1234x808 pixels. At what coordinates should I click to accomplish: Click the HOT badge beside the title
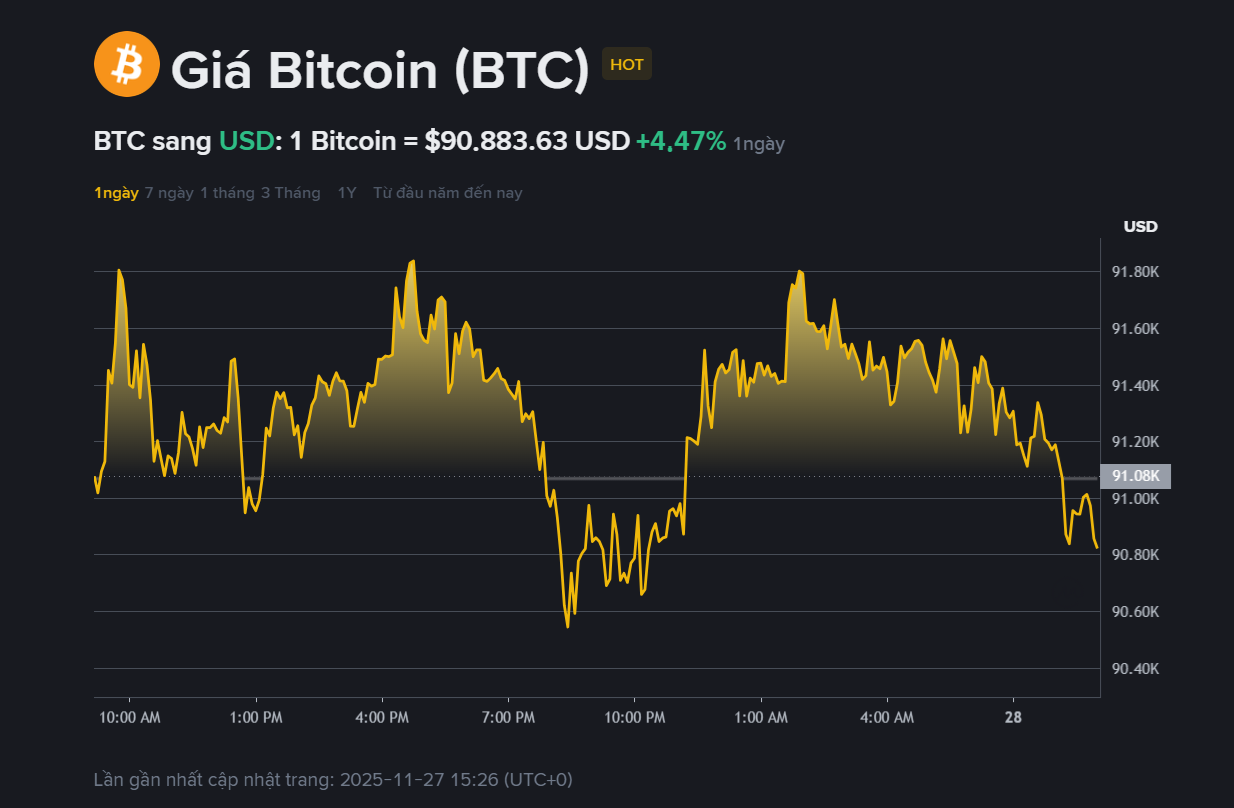point(627,65)
